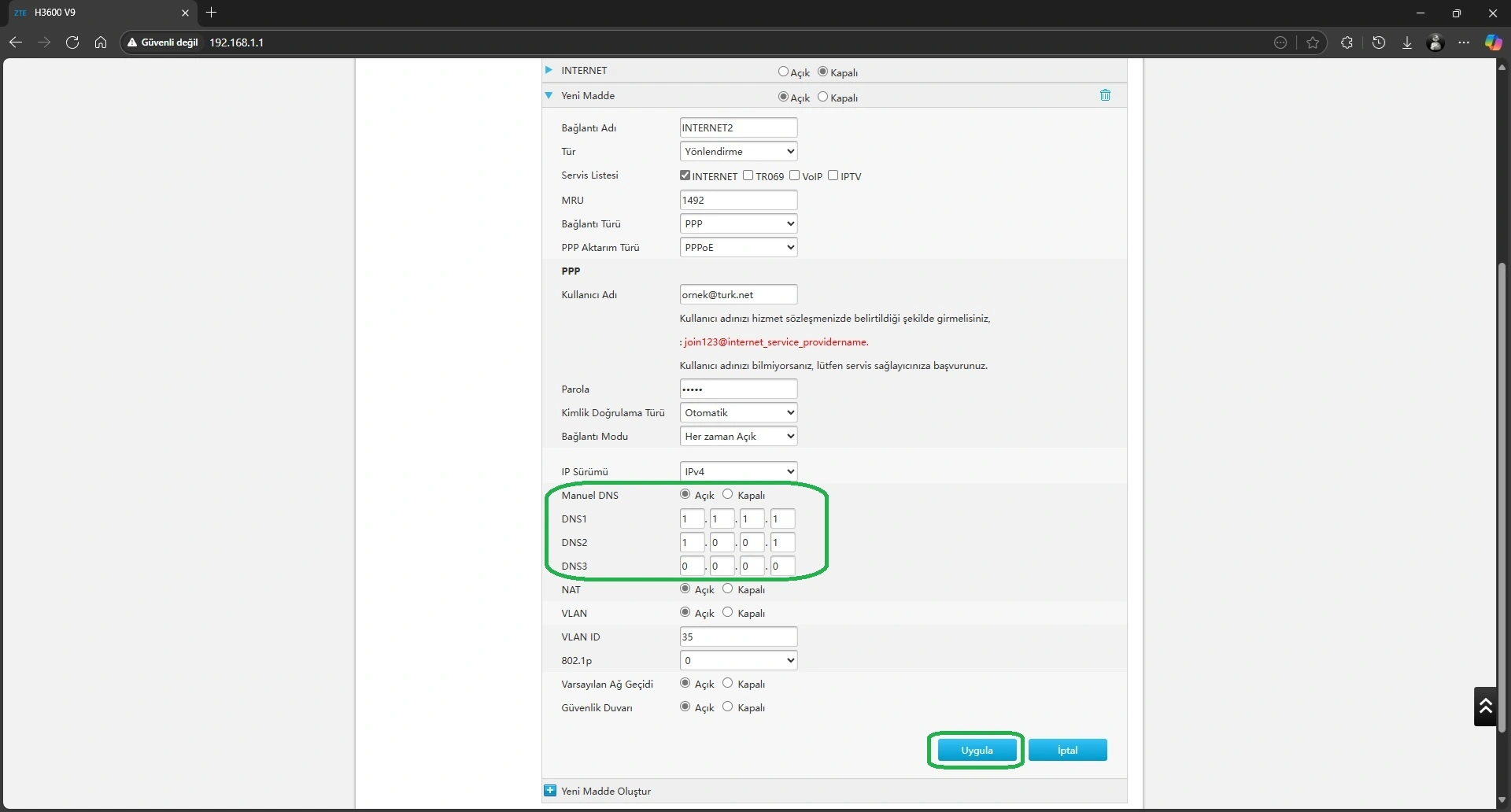Click the 'Güvenli değil' security warning

163,42
